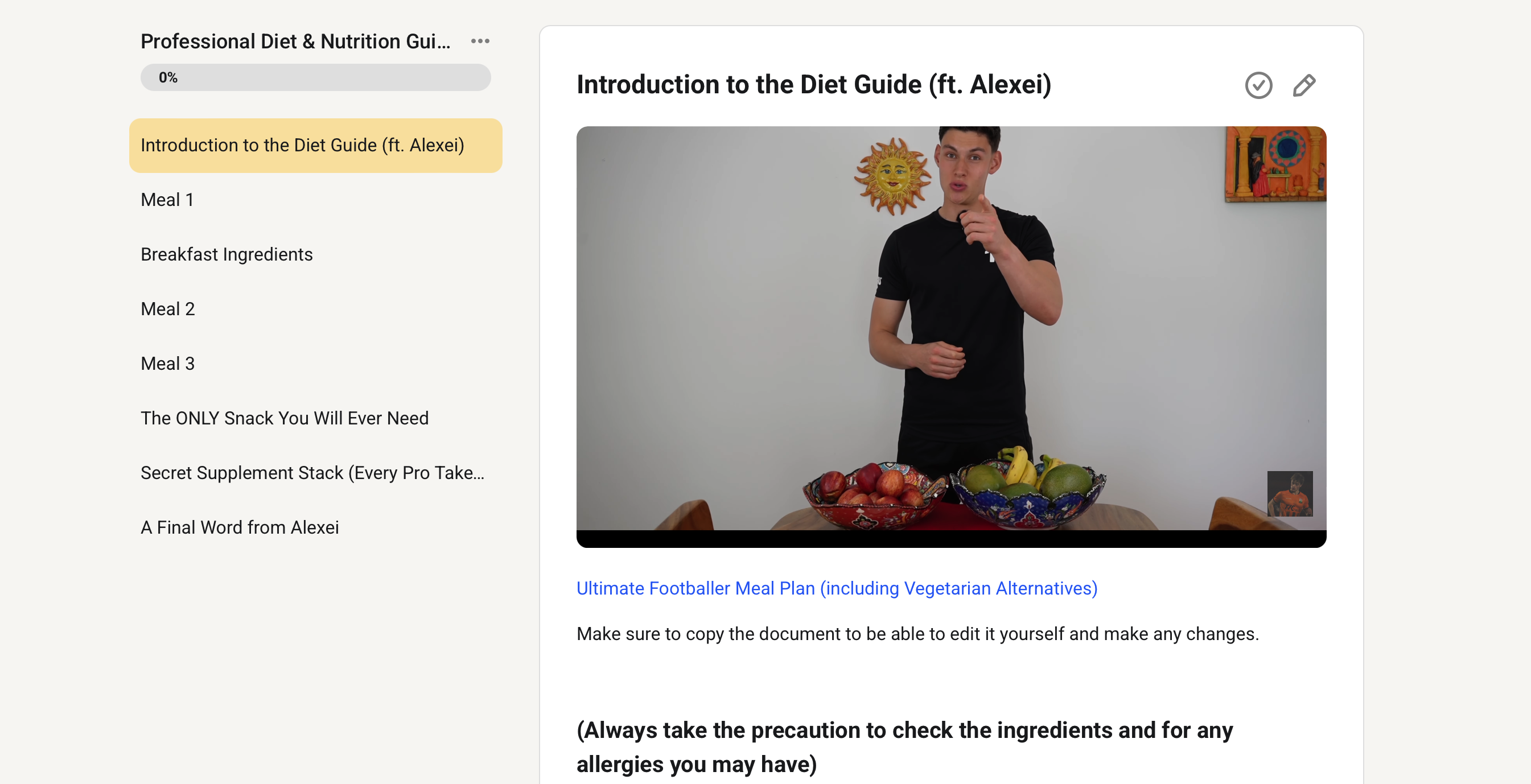This screenshot has width=1531, height=784.
Task: Click the lesson heading Introduction to the Diet Guide
Action: (814, 84)
